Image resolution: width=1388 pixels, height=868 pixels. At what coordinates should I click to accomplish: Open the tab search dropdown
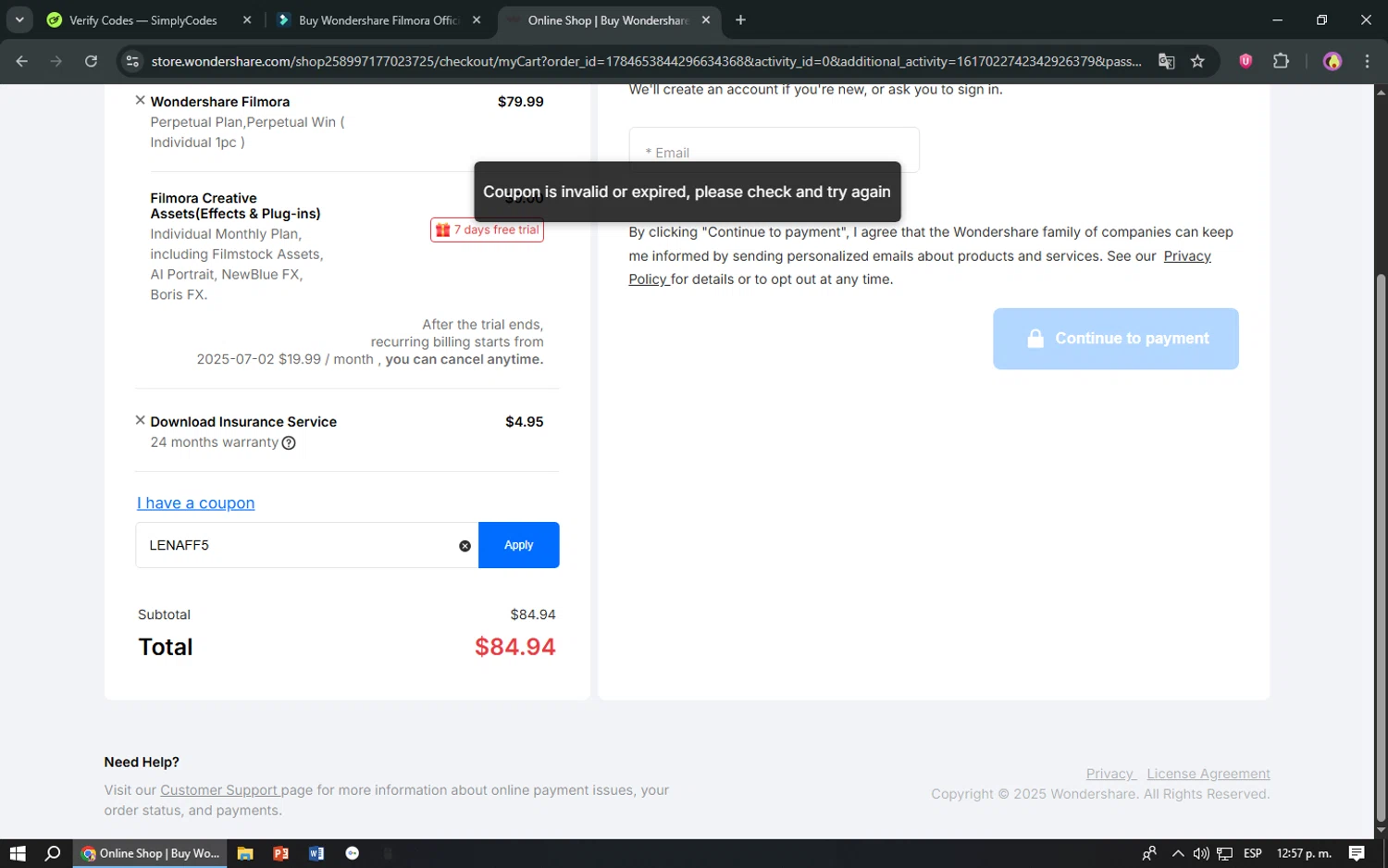click(x=19, y=20)
